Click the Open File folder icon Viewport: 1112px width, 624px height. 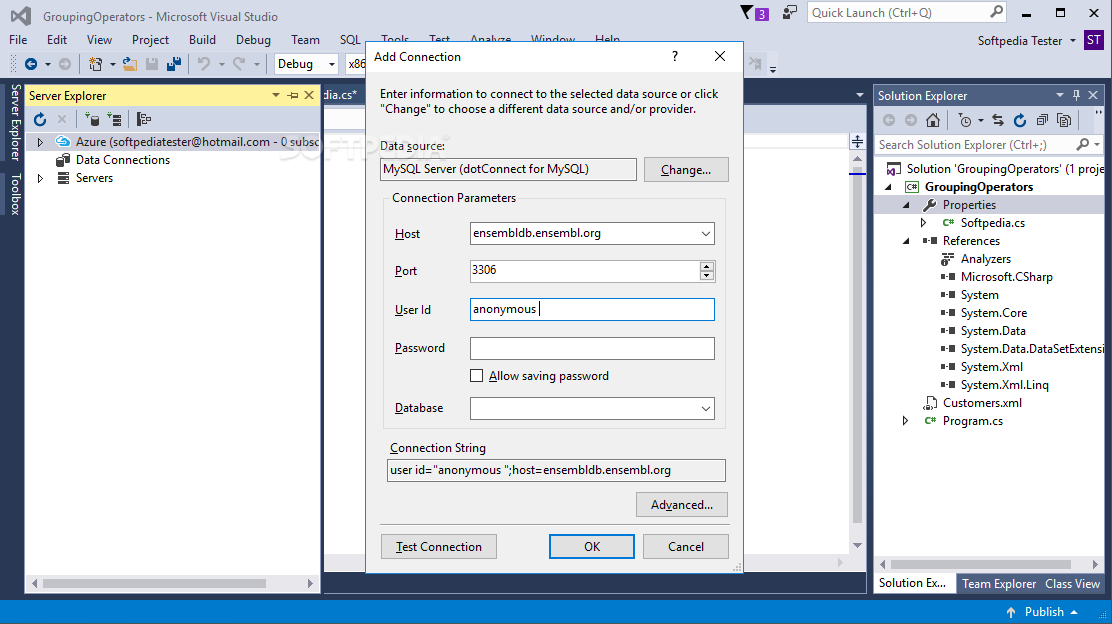[130, 64]
